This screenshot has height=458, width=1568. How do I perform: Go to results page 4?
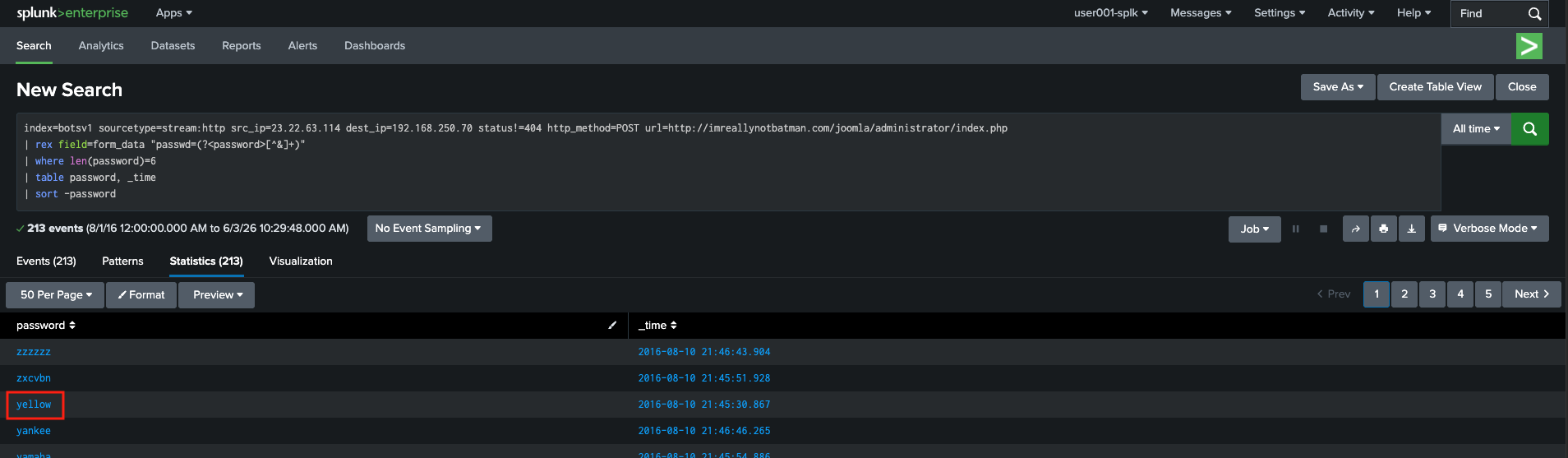(x=1460, y=294)
